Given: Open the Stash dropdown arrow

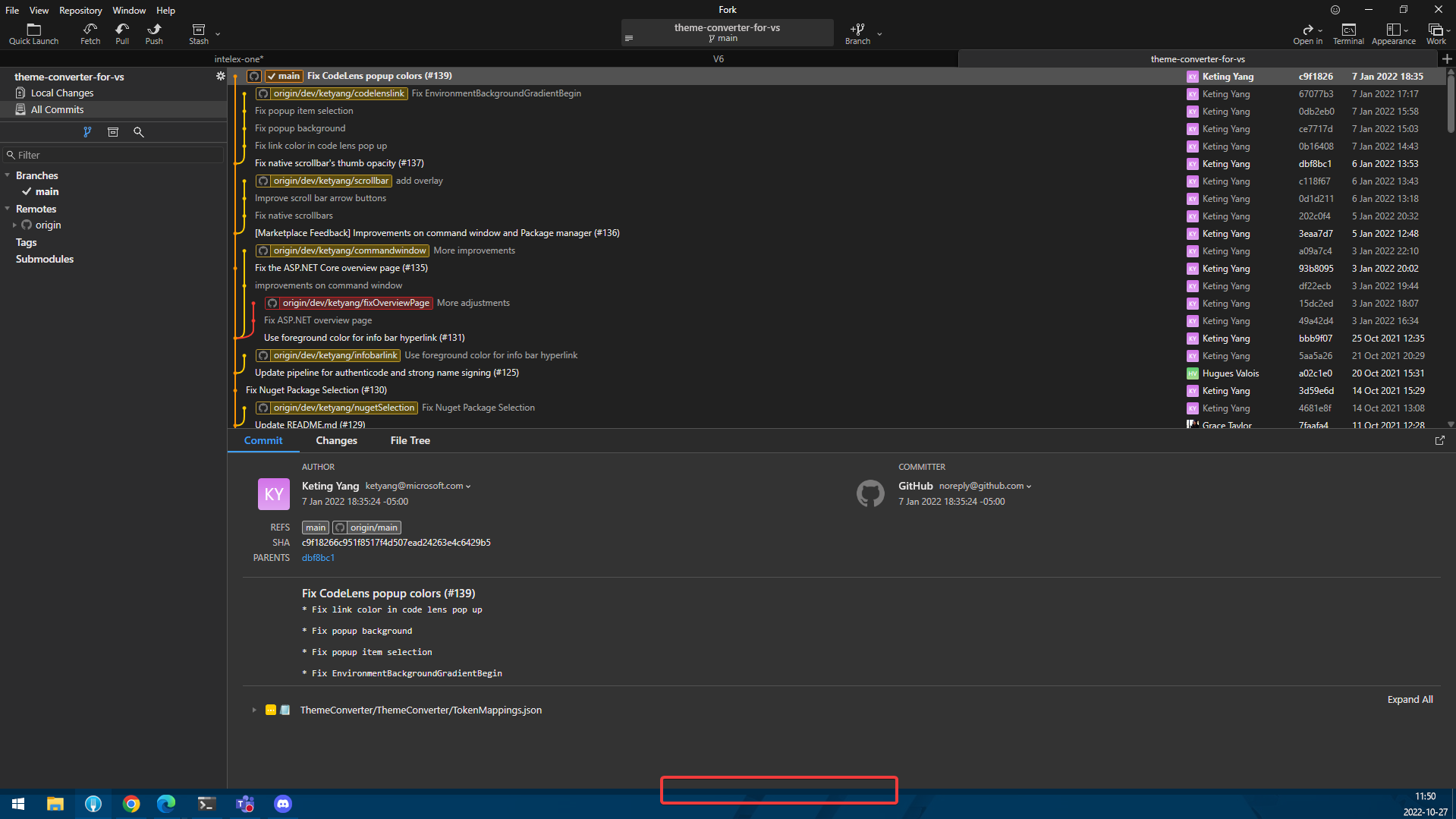Looking at the screenshot, I should [x=218, y=34].
